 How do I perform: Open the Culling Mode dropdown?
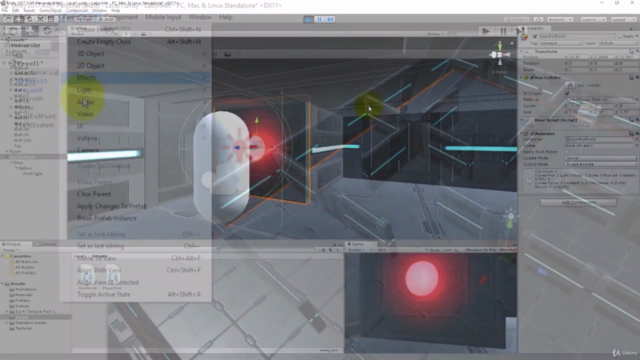(602, 164)
